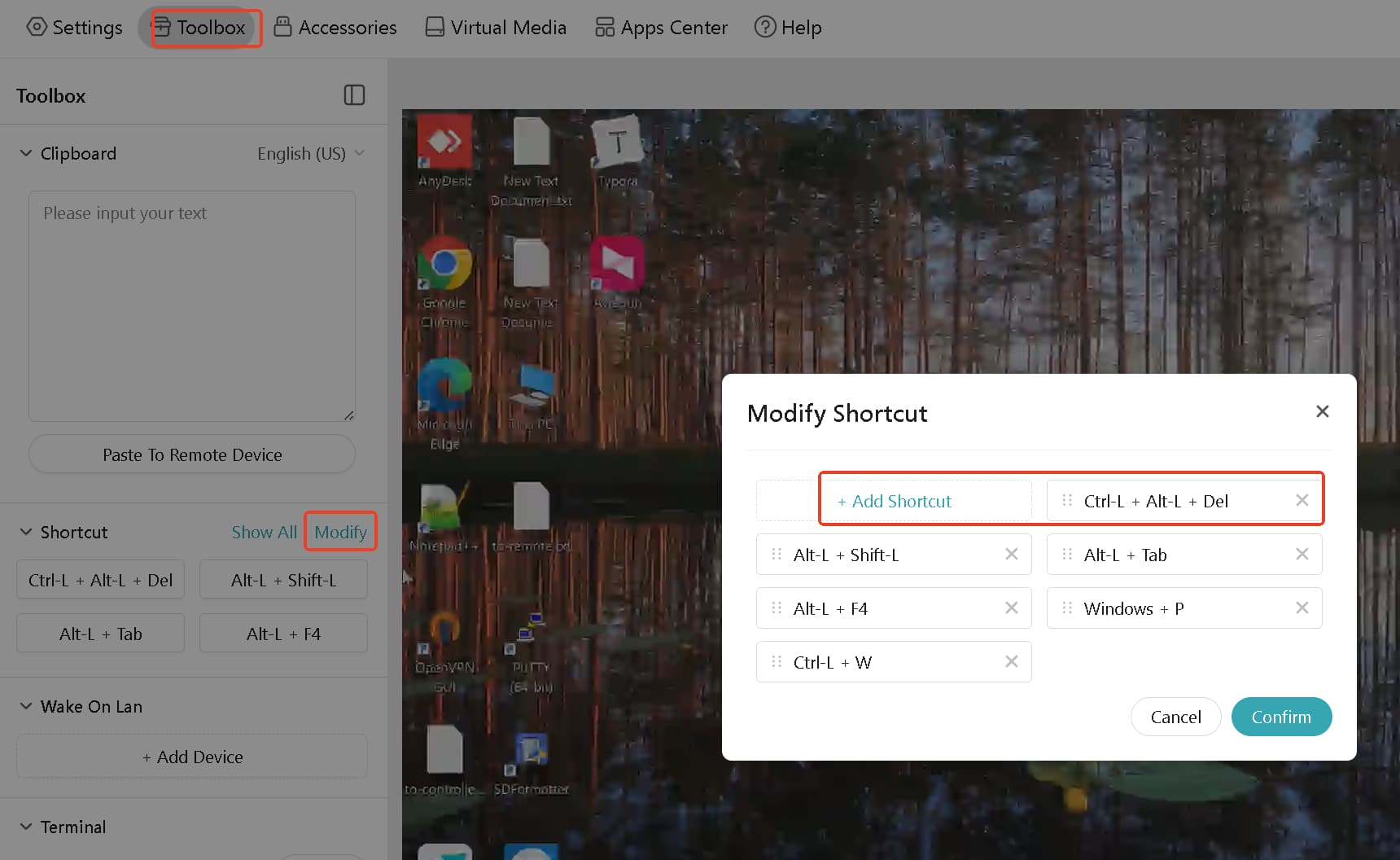Remove the Windows + P shortcut
The height and width of the screenshot is (860, 1400).
tap(1302, 608)
